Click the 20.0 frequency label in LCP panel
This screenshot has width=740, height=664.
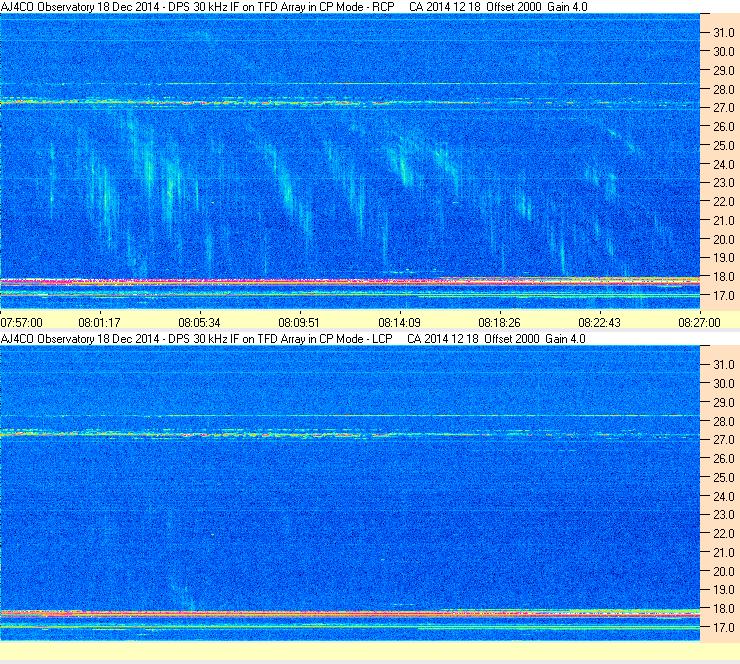point(724,572)
